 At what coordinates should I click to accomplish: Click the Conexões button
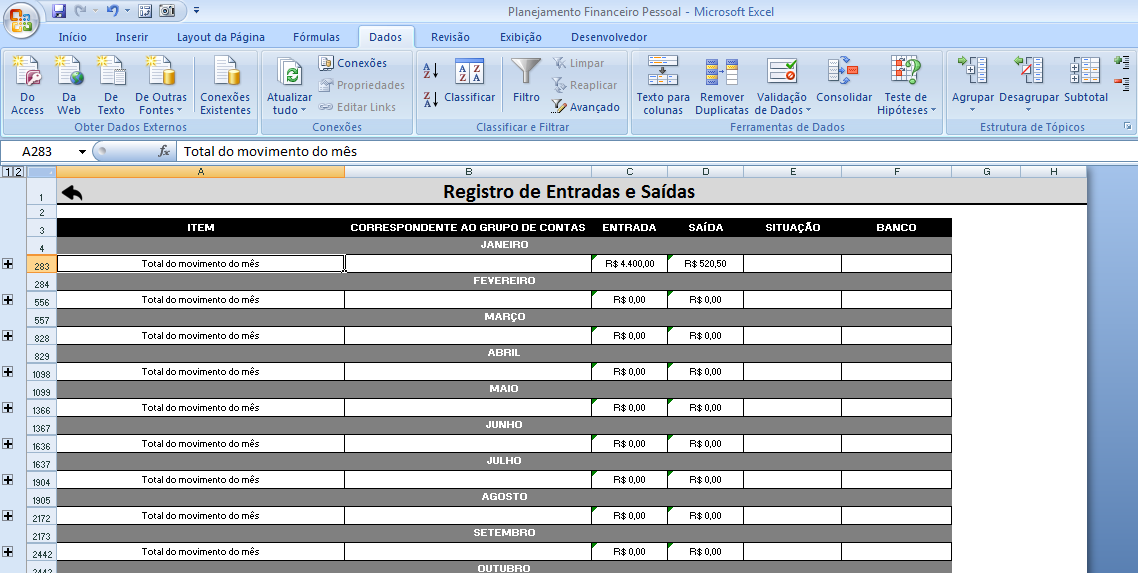(353, 63)
